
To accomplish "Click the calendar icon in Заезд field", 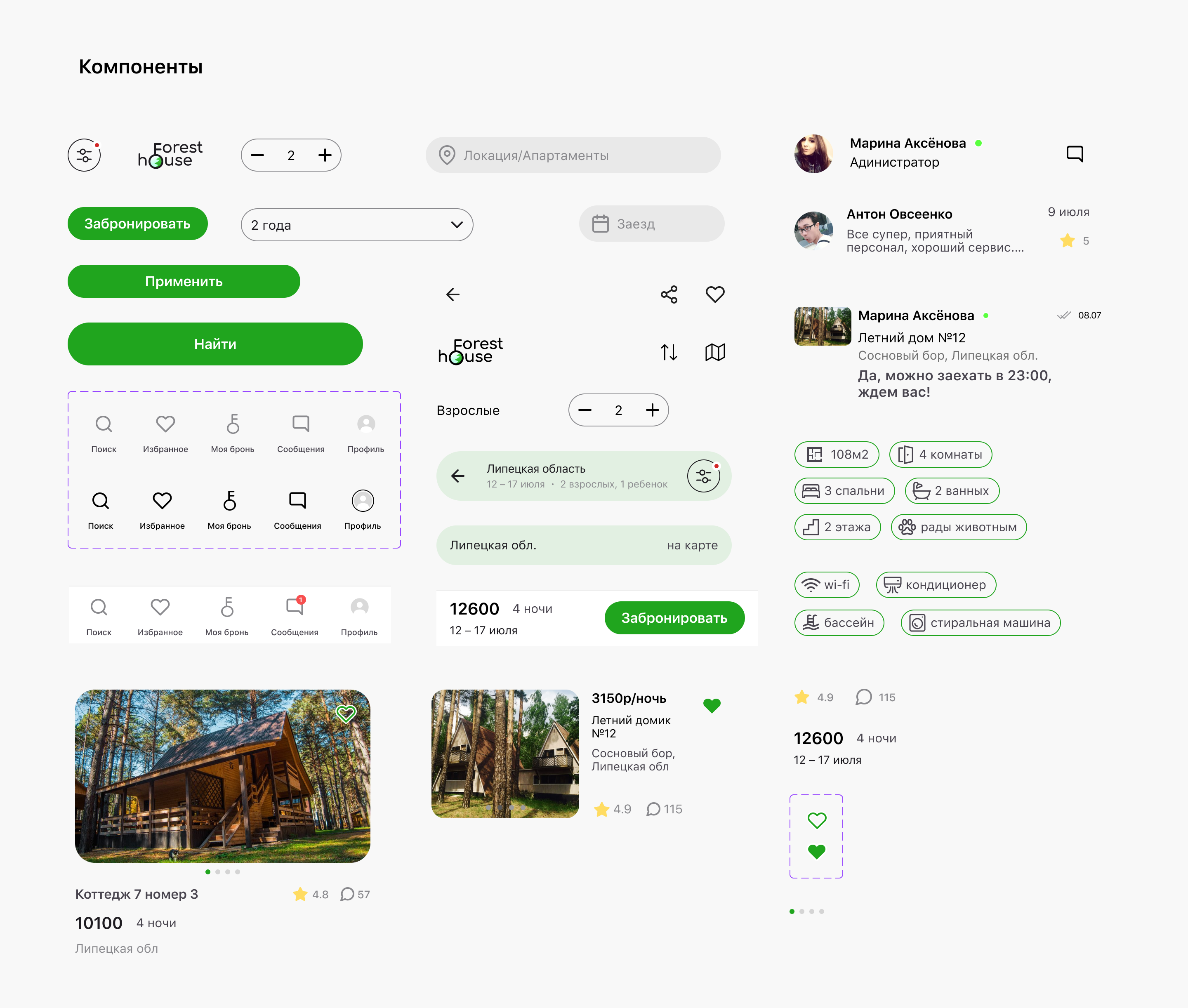I will click(x=600, y=224).
